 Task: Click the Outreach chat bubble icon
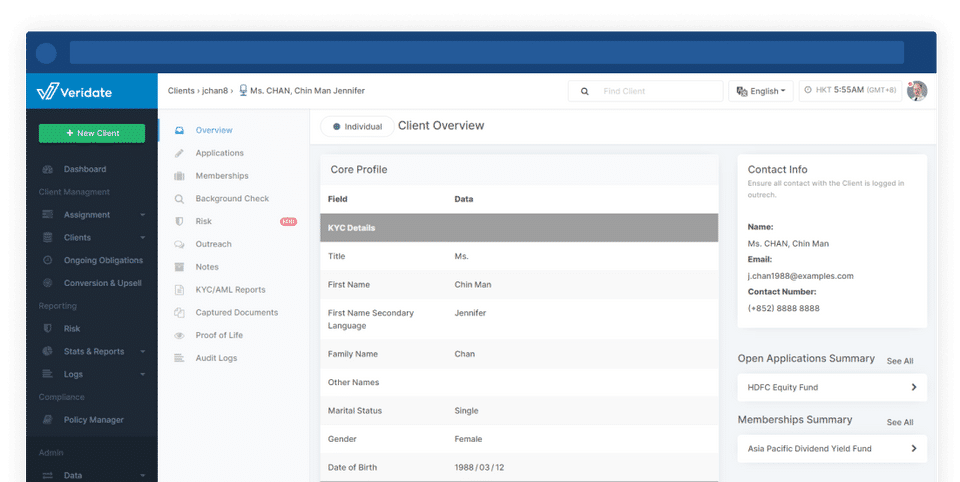[179, 244]
